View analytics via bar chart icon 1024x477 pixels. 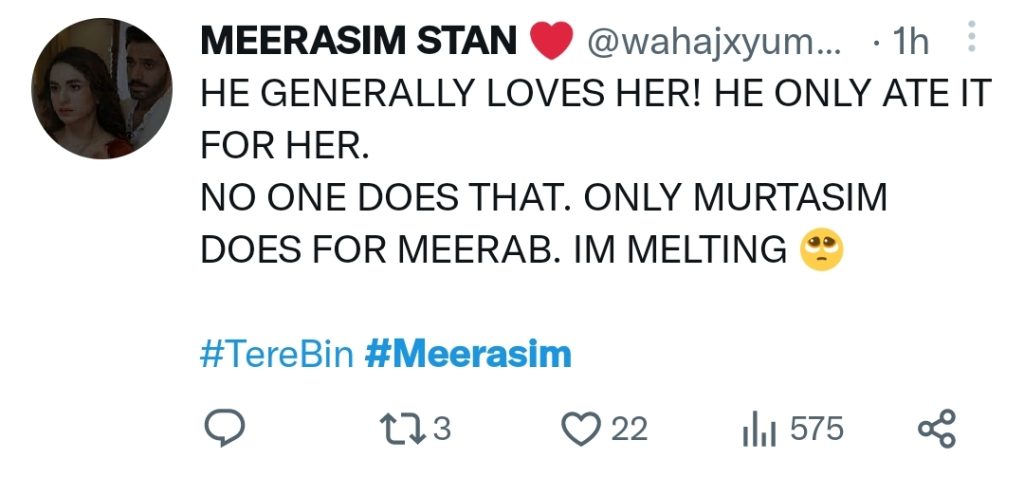759,431
